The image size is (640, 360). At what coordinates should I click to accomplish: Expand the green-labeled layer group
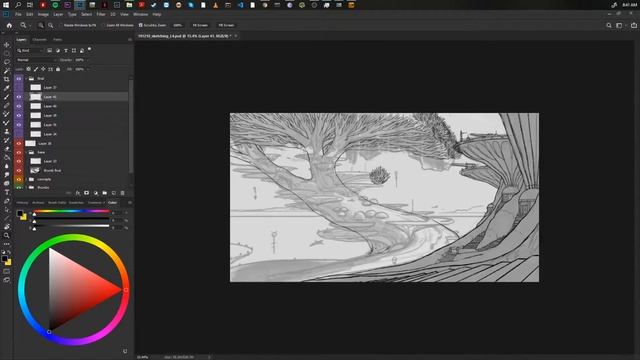click(27, 187)
